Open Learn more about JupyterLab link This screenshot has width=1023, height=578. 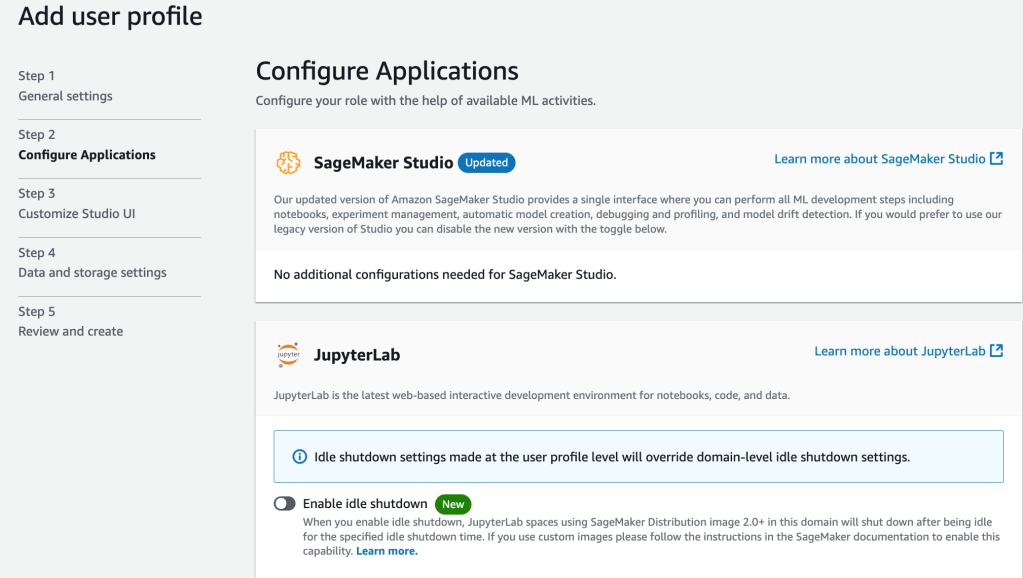click(x=899, y=351)
